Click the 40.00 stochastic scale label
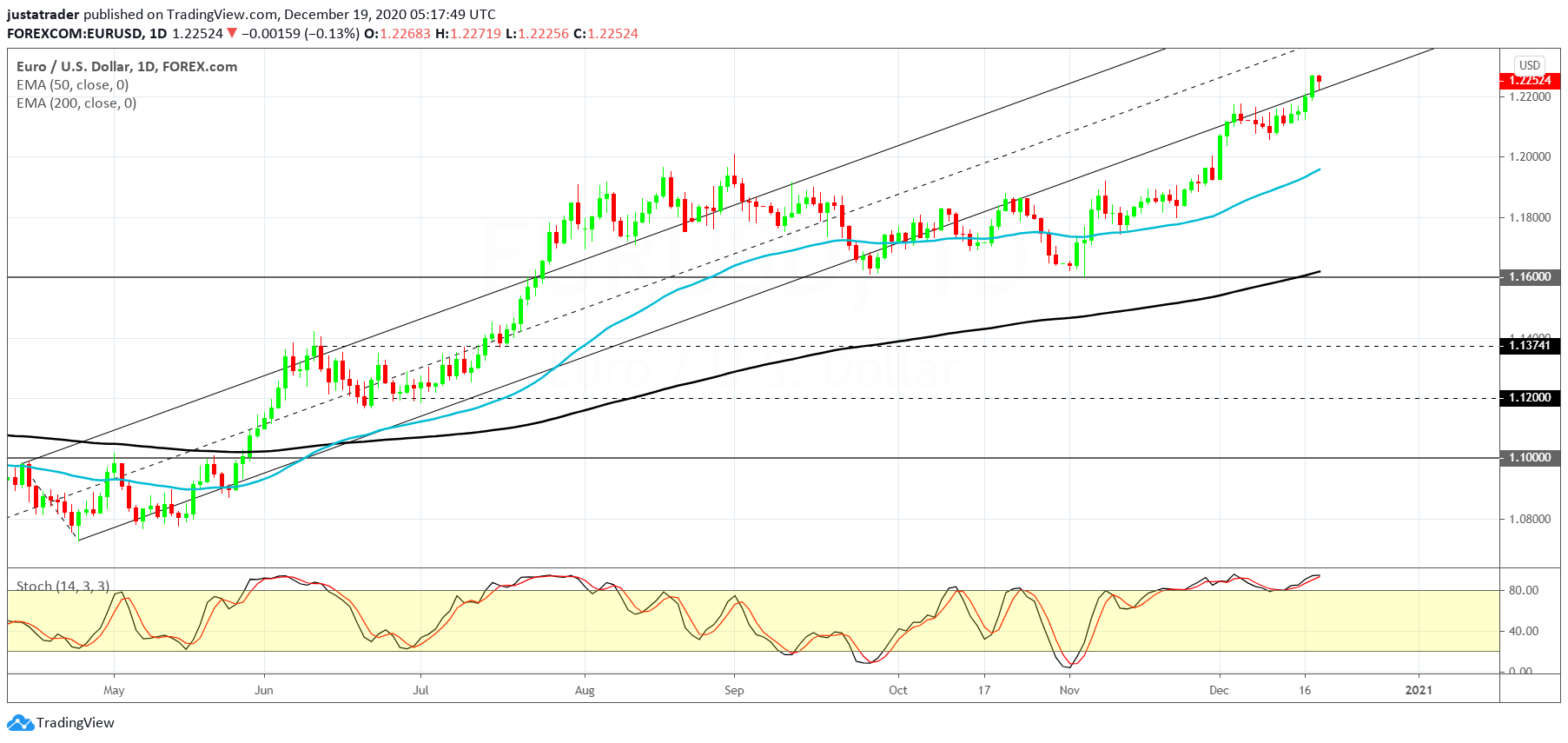 (1524, 632)
